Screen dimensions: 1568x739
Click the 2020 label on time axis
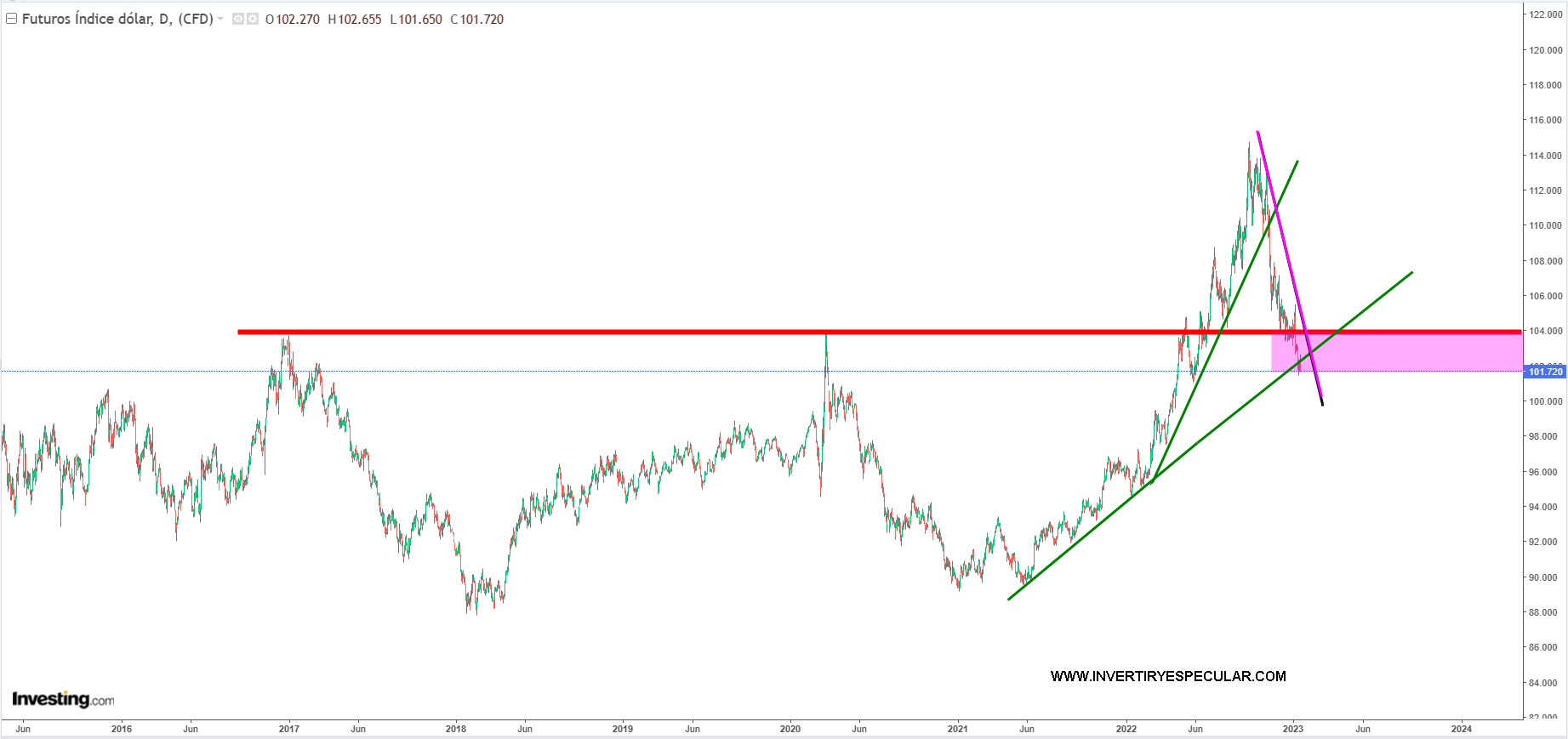790,729
